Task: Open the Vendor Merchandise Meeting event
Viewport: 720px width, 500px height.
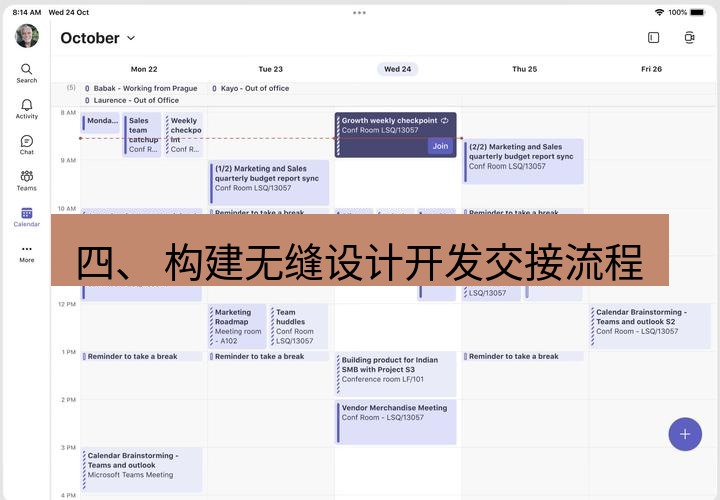Action: coord(396,422)
